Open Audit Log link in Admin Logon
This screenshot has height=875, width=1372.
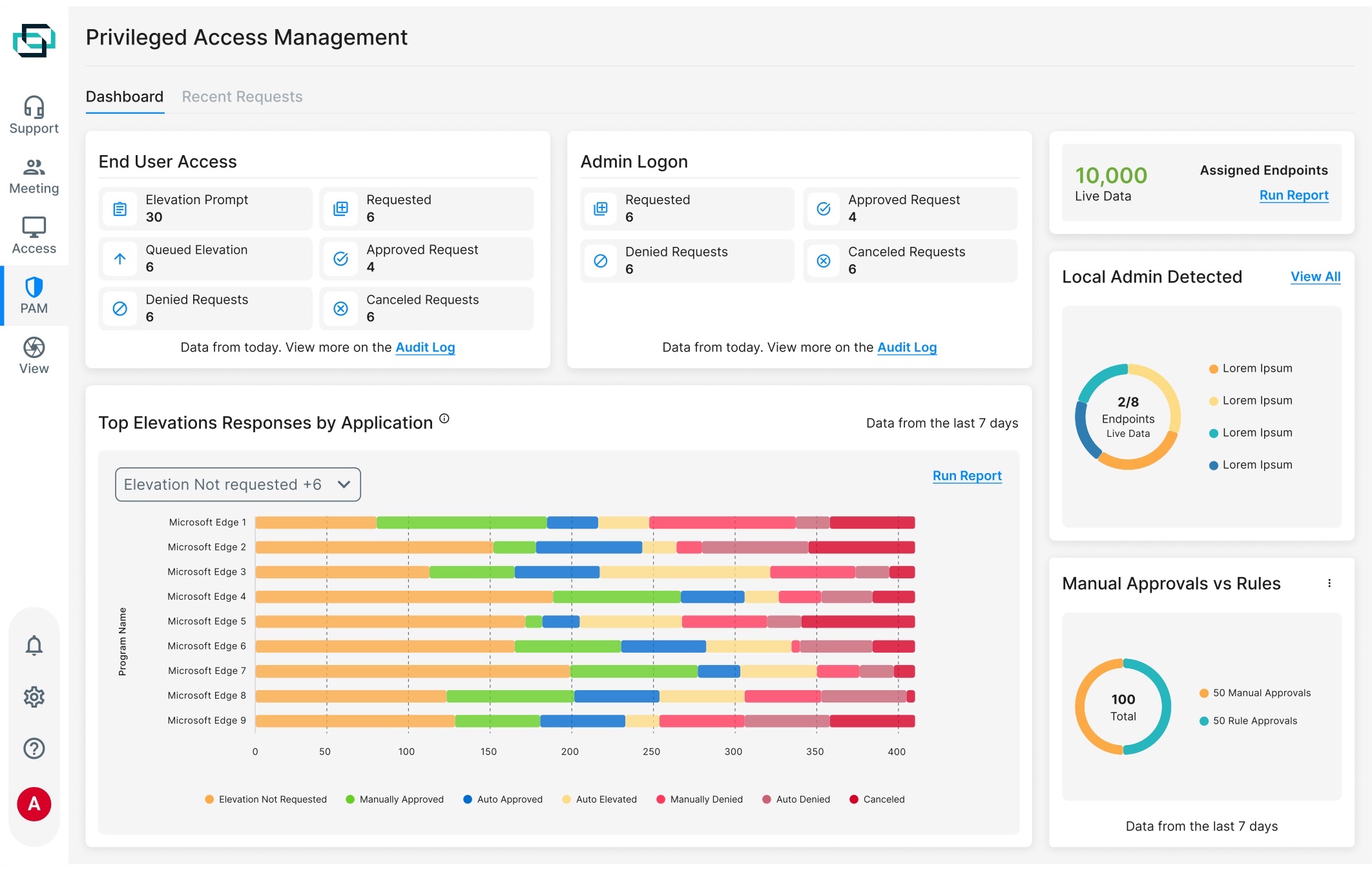(907, 347)
